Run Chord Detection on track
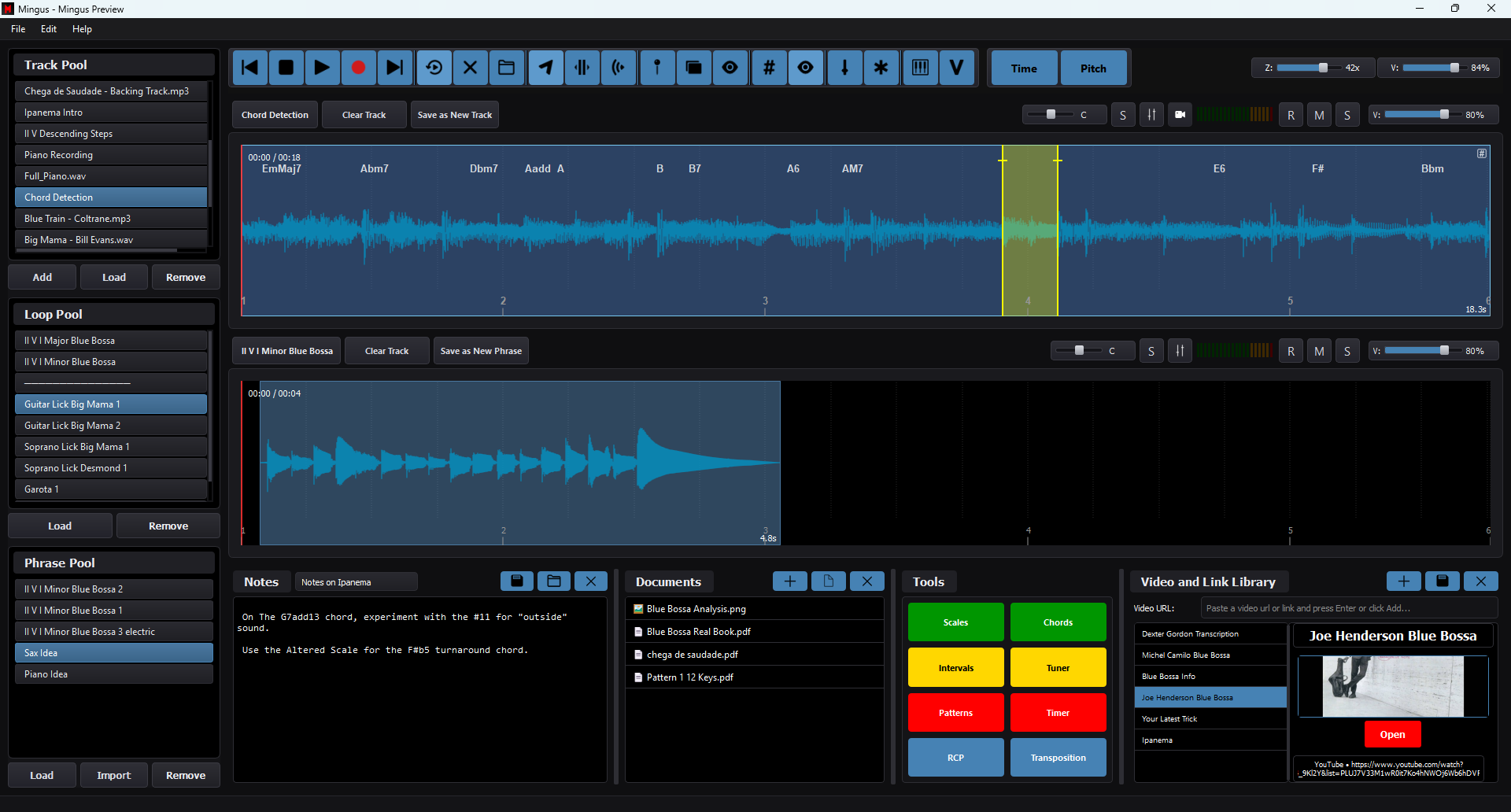Image resolution: width=1511 pixels, height=812 pixels. click(275, 115)
